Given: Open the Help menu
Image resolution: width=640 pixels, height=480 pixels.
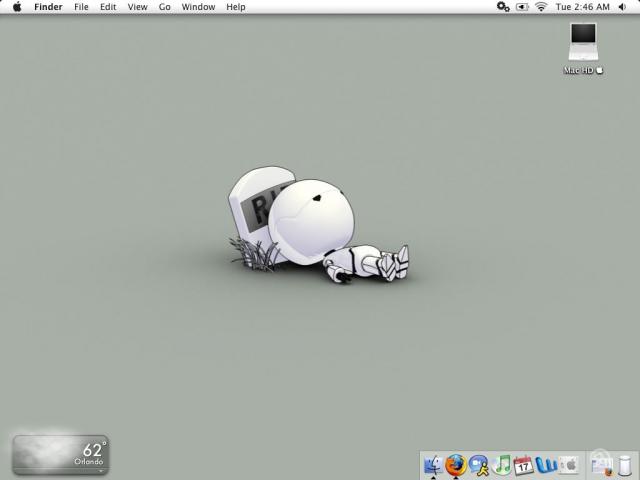Looking at the screenshot, I should 236,7.
